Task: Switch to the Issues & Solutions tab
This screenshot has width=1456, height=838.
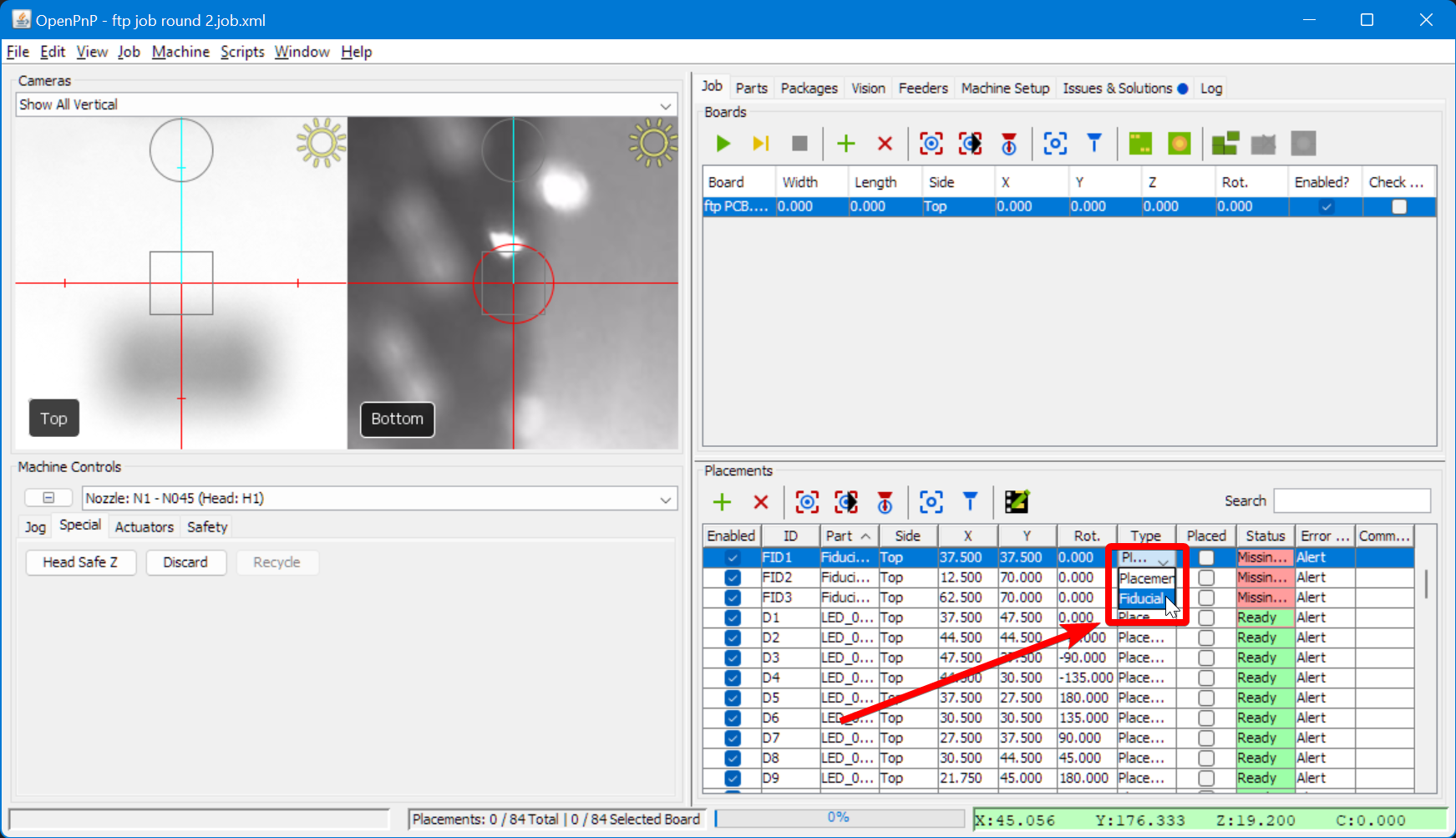Action: point(1118,88)
